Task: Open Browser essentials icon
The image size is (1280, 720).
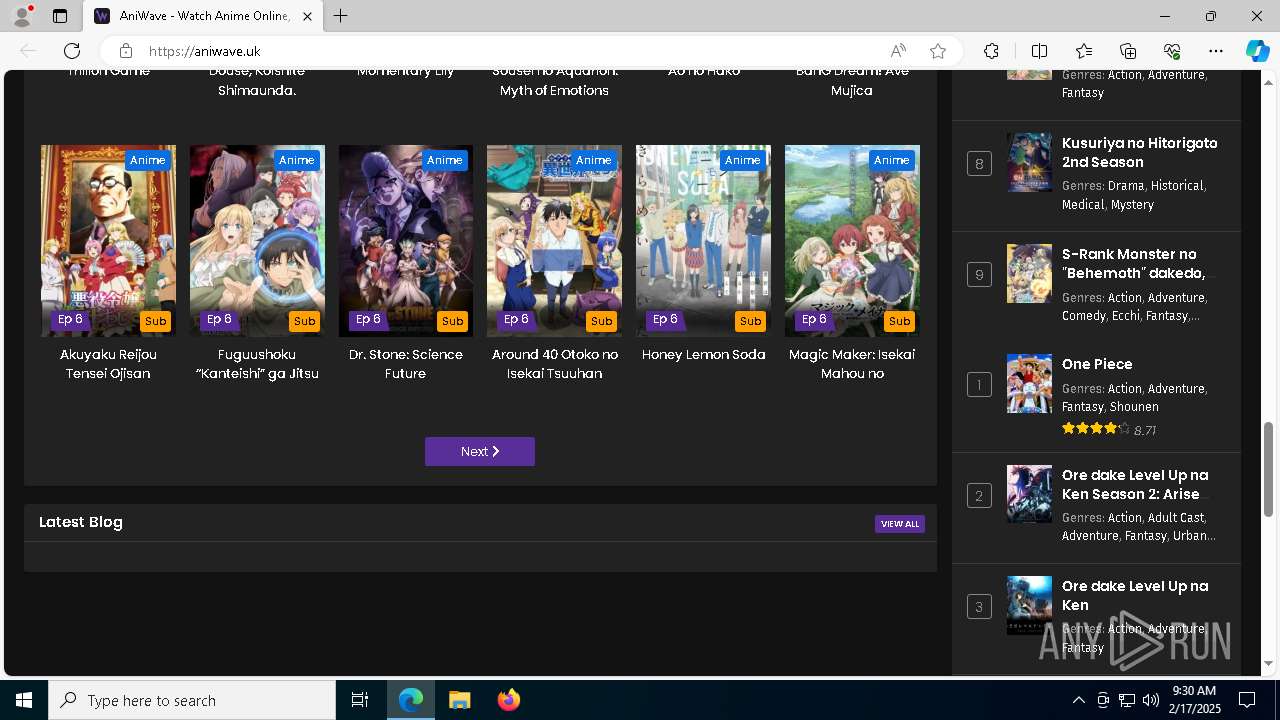Action: (1172, 51)
